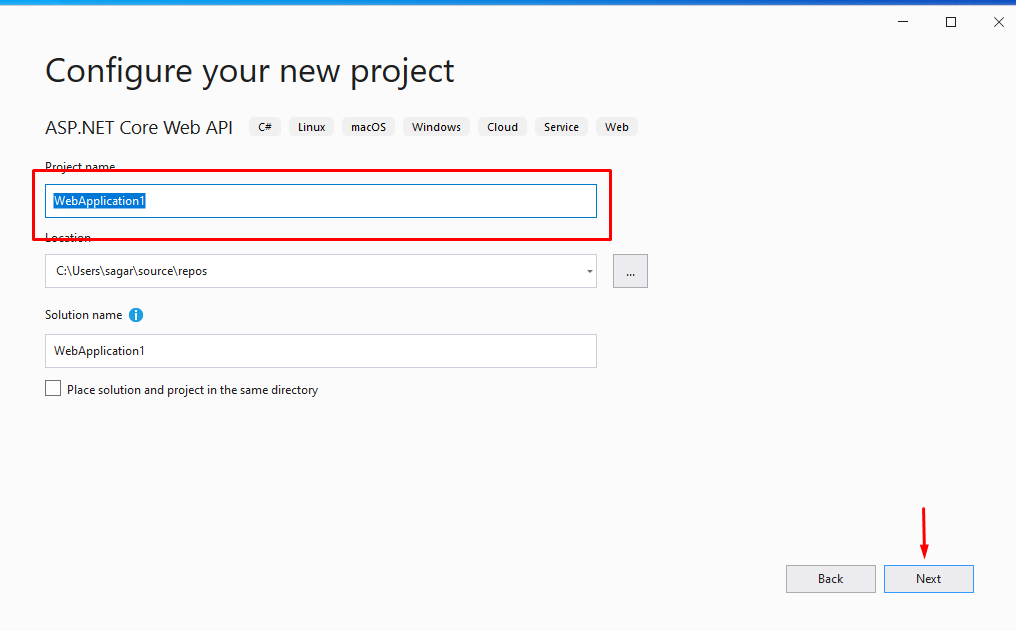This screenshot has width=1016, height=631.
Task: Click inside the Project name field
Action: click(320, 200)
